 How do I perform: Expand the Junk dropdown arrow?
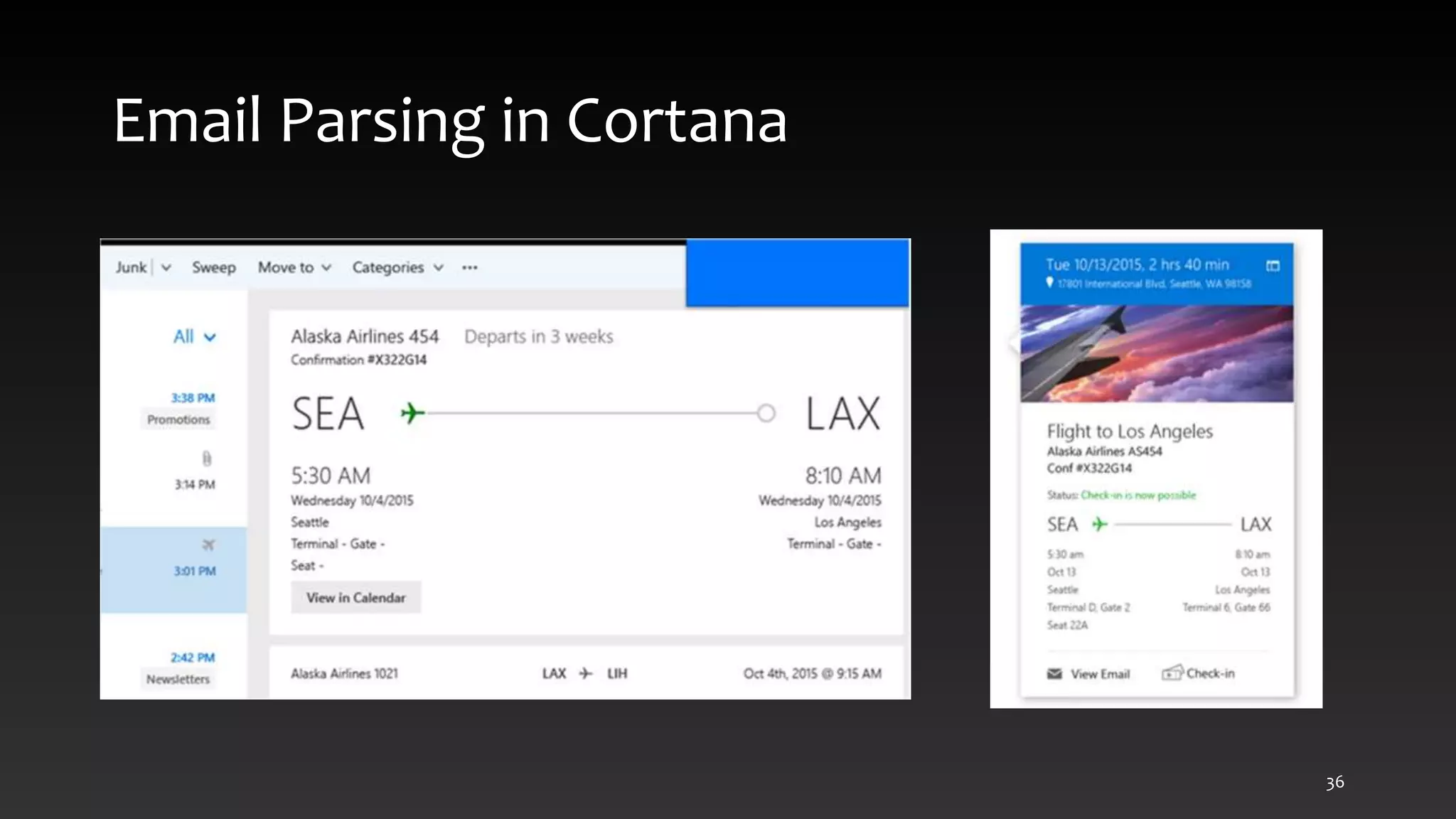(166, 268)
